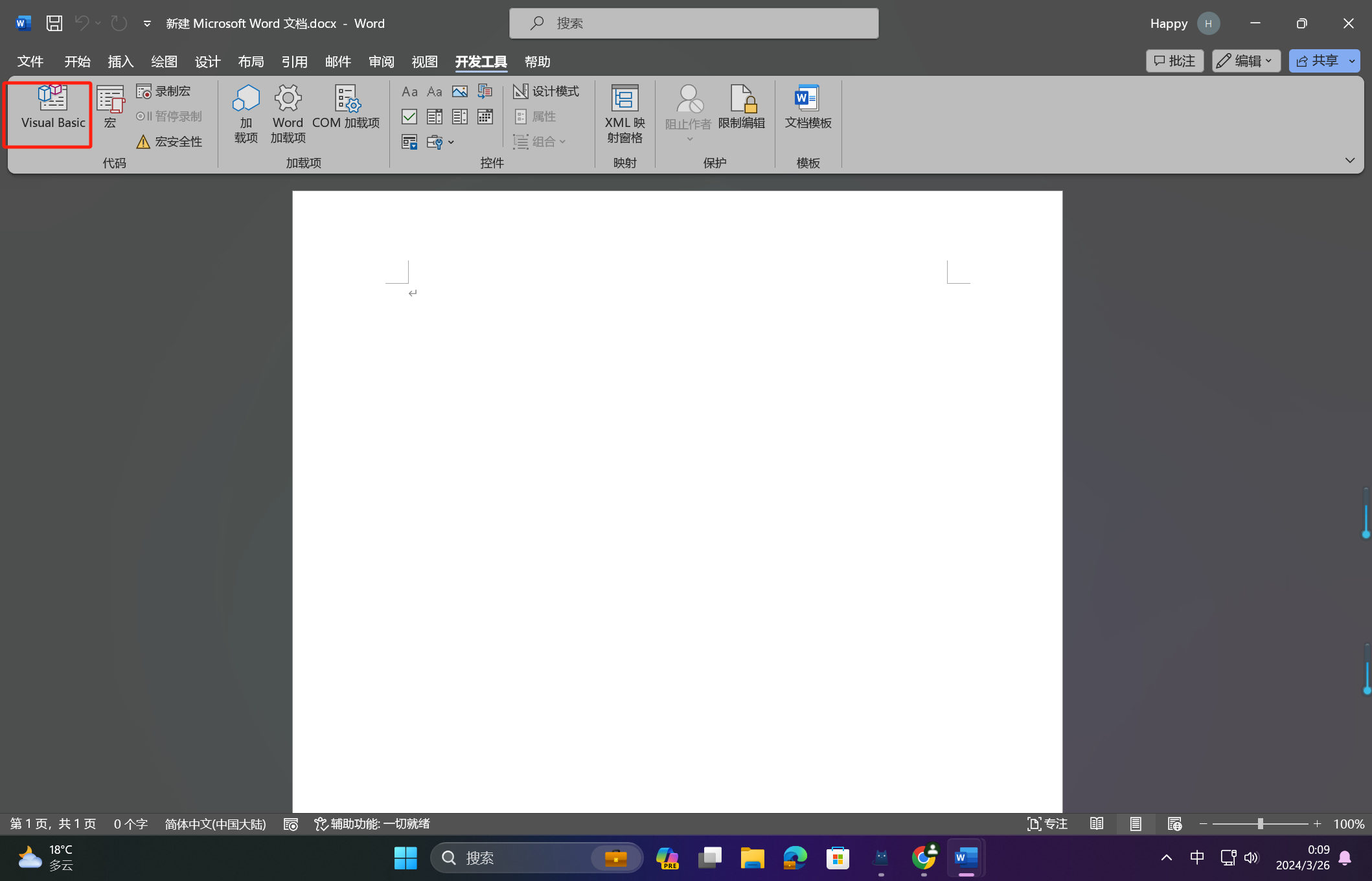
Task: Click the top 搜索 search box
Action: 693,23
